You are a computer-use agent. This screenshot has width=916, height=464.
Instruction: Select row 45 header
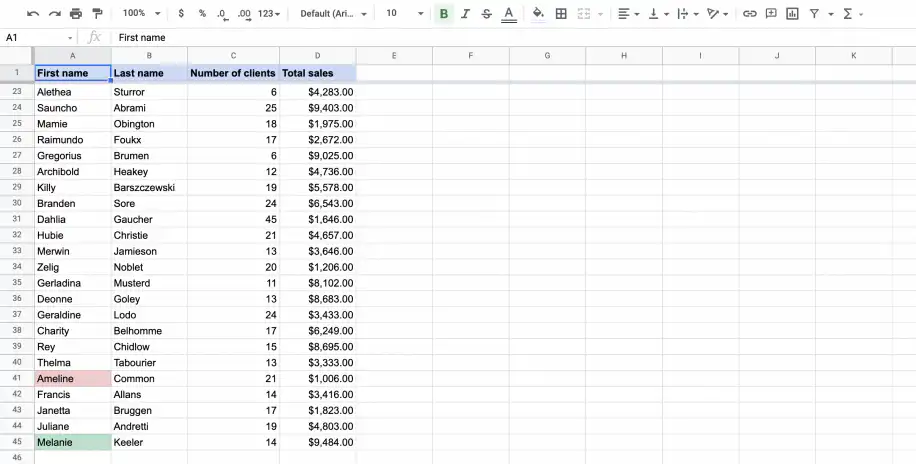click(17, 442)
